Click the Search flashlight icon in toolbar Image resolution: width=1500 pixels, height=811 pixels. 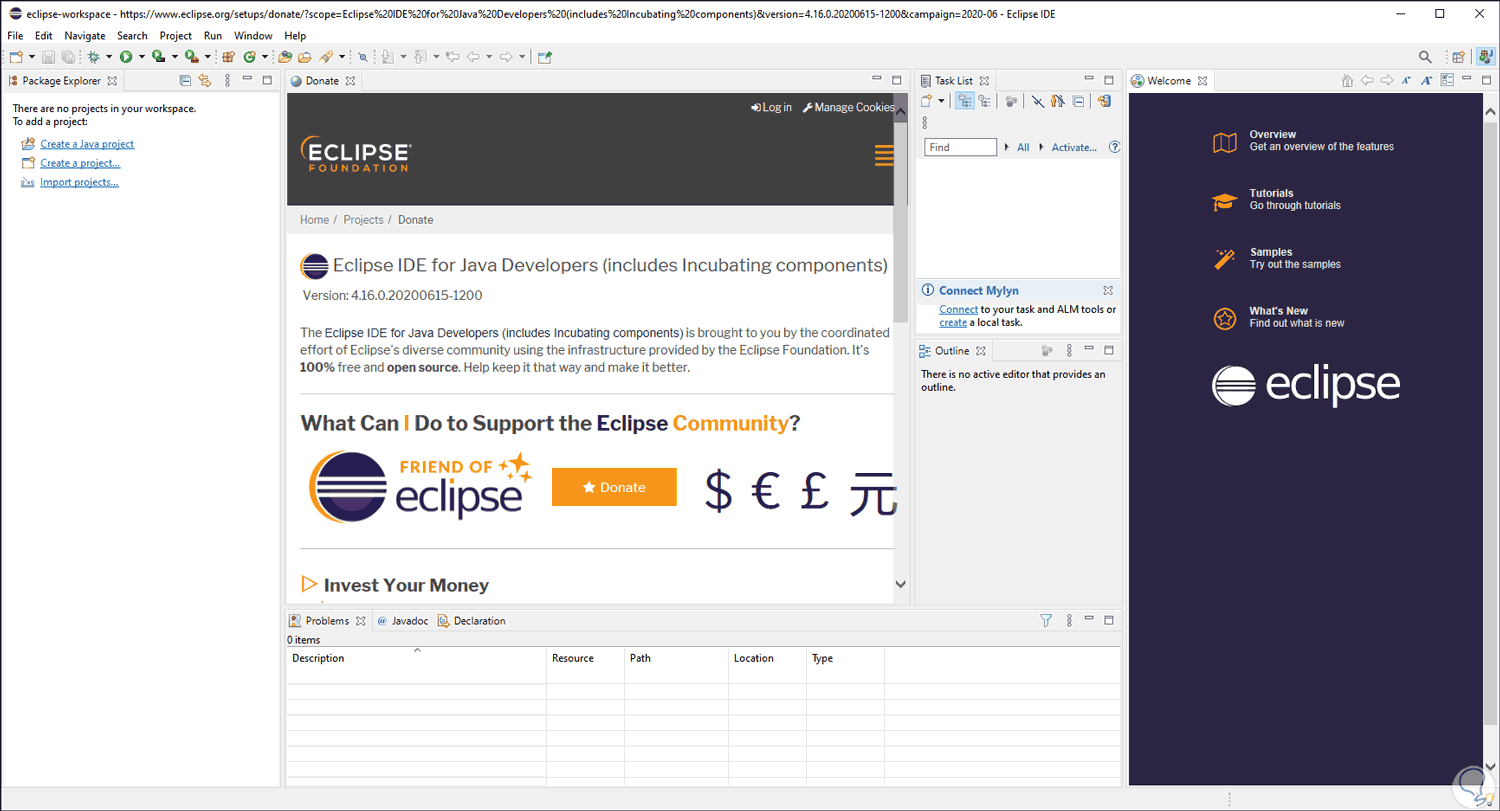[x=326, y=57]
